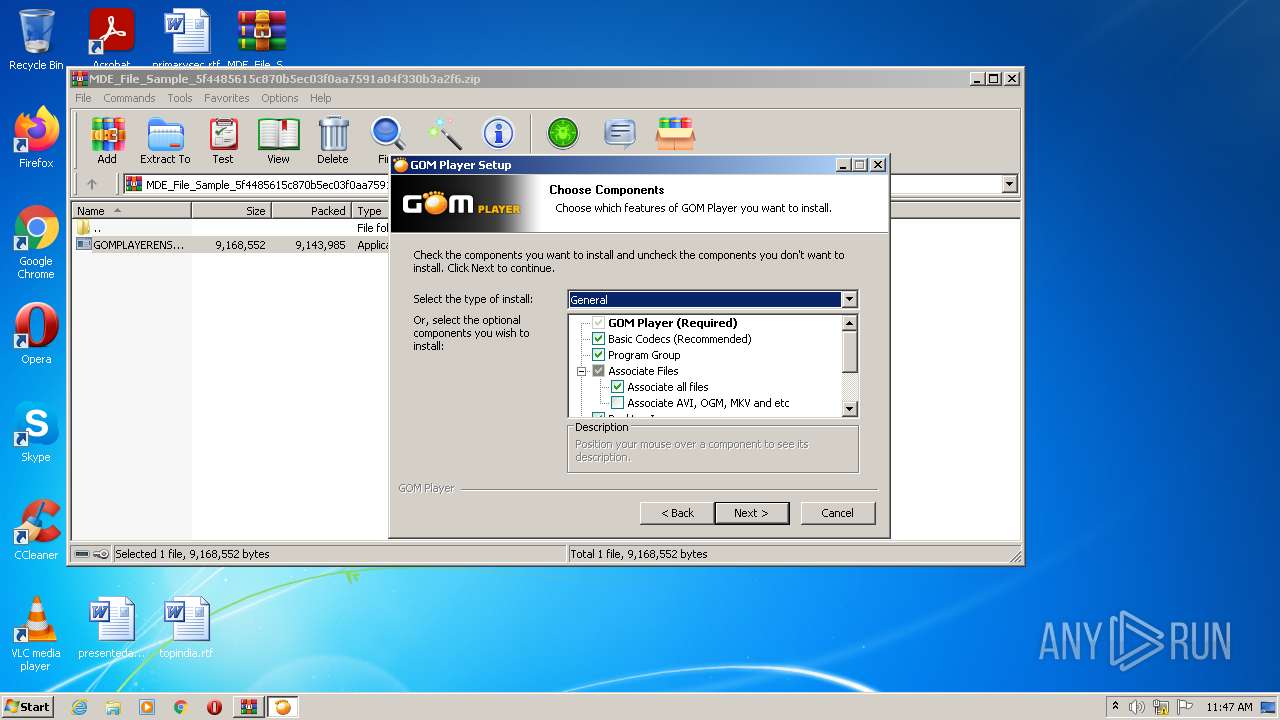Click the Extract To toolbar icon

165,140
